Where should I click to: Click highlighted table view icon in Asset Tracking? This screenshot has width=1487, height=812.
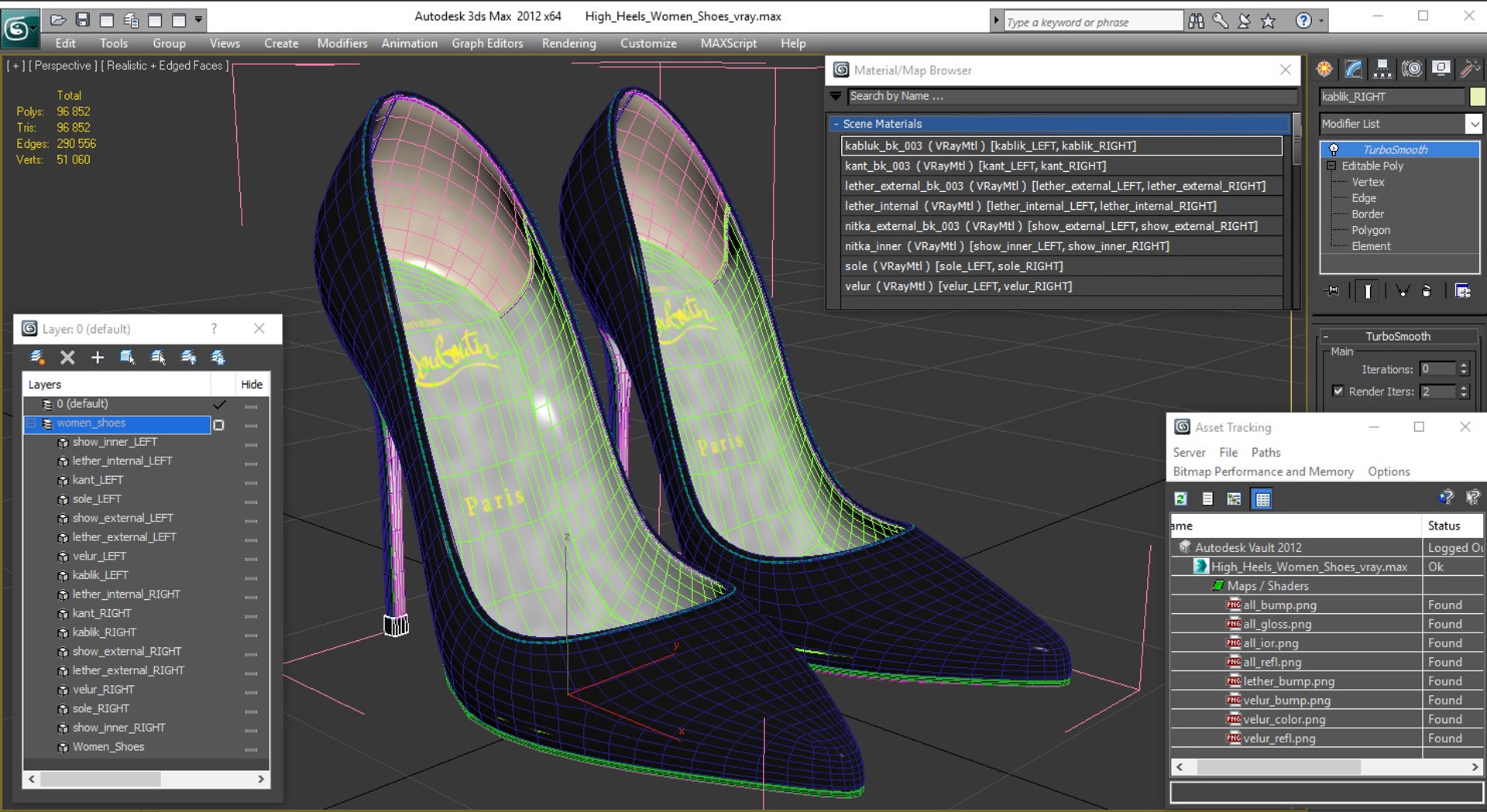1262,499
